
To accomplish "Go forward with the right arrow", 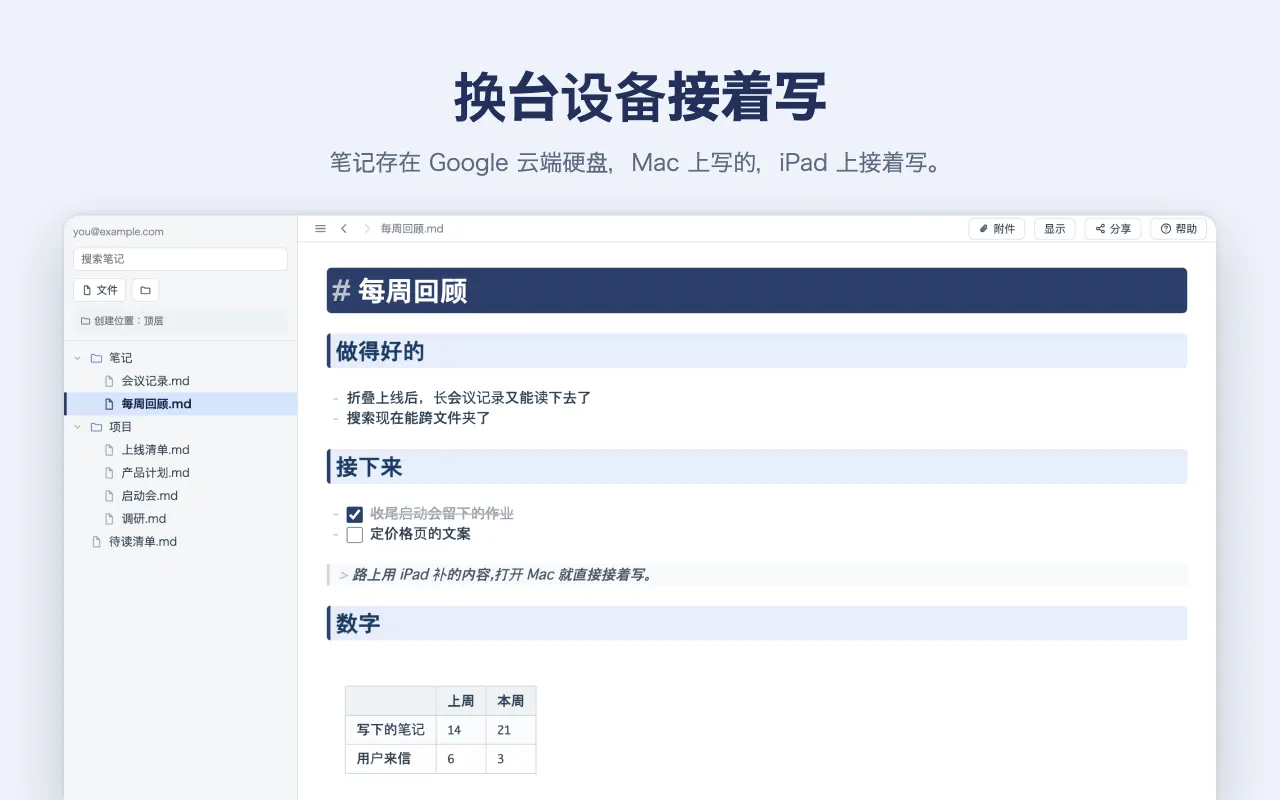I will point(367,229).
